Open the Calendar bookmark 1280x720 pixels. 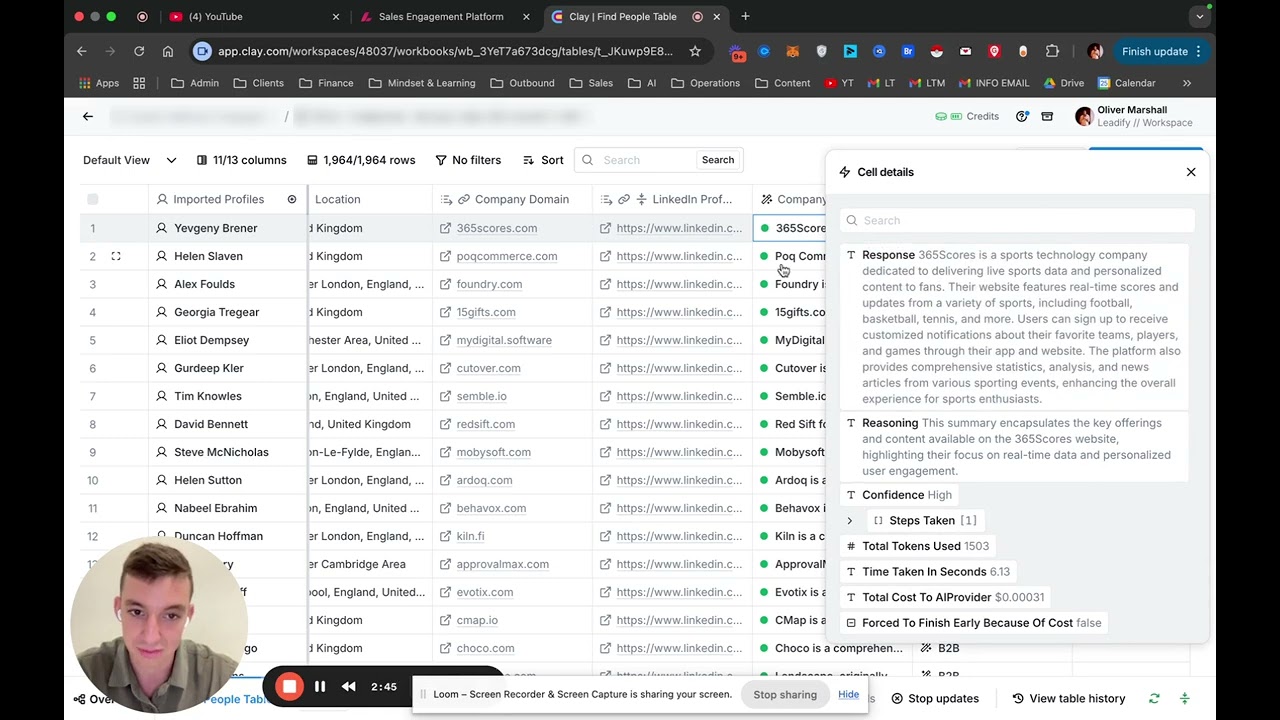[1126, 83]
